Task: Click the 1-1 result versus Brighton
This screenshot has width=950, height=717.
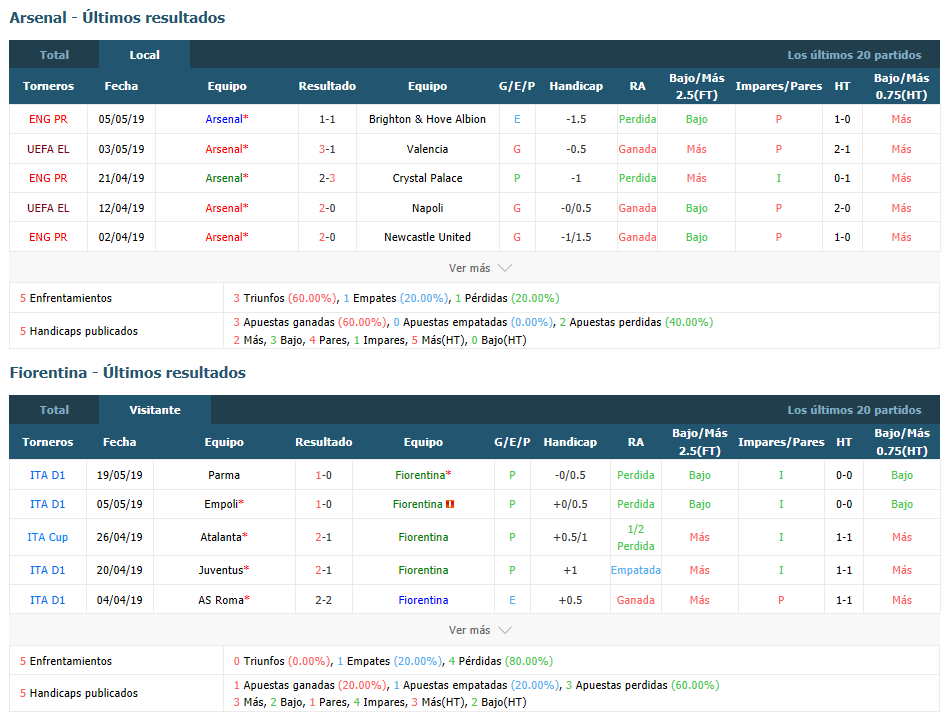Action: [x=327, y=119]
